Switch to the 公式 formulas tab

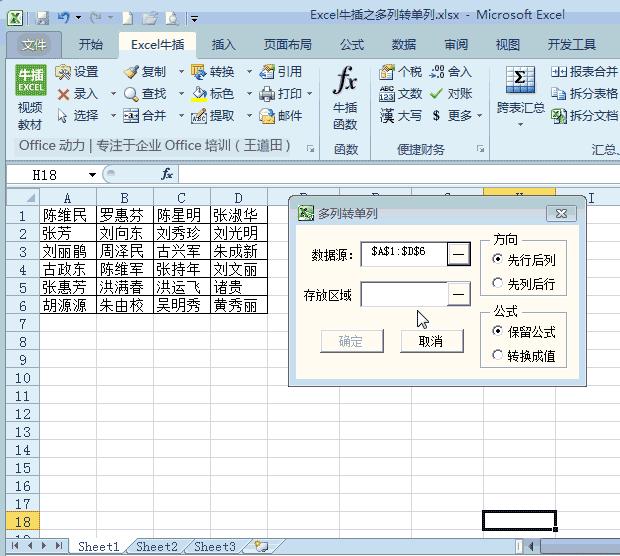352,45
